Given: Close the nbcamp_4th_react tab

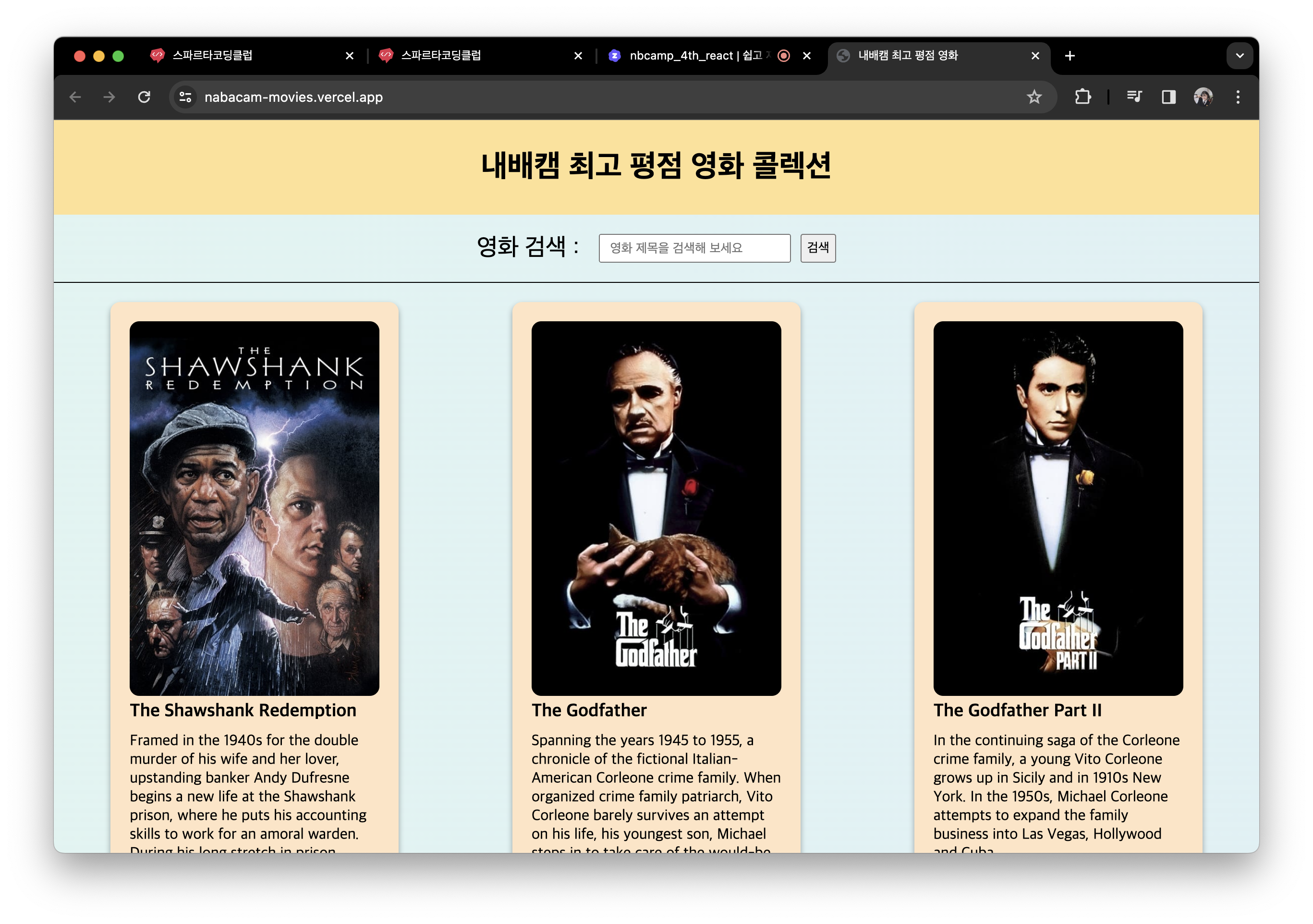Looking at the screenshot, I should 807,55.
